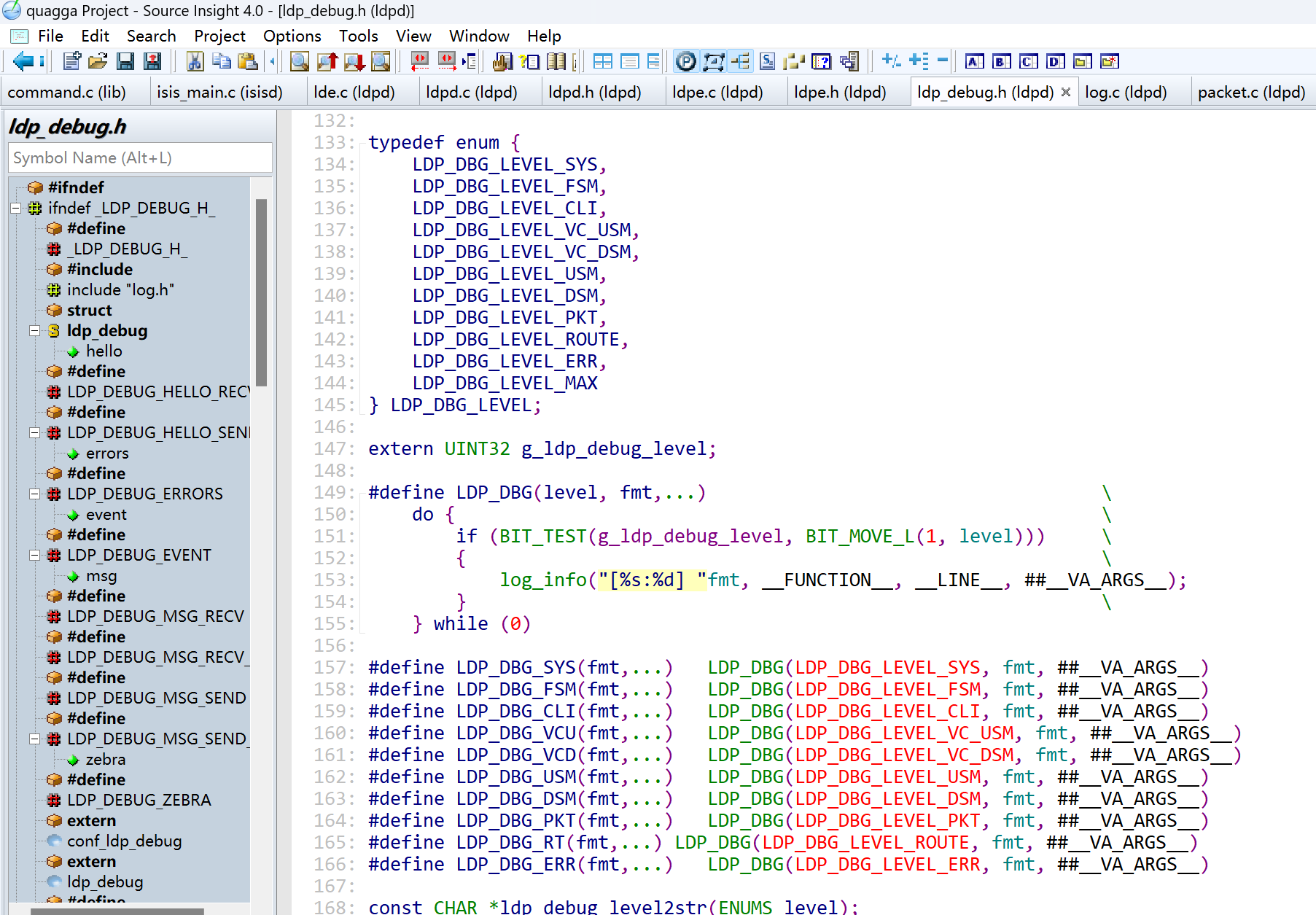The height and width of the screenshot is (915, 1316).
Task: Click the minus Collapse outline icon
Action: (x=943, y=61)
